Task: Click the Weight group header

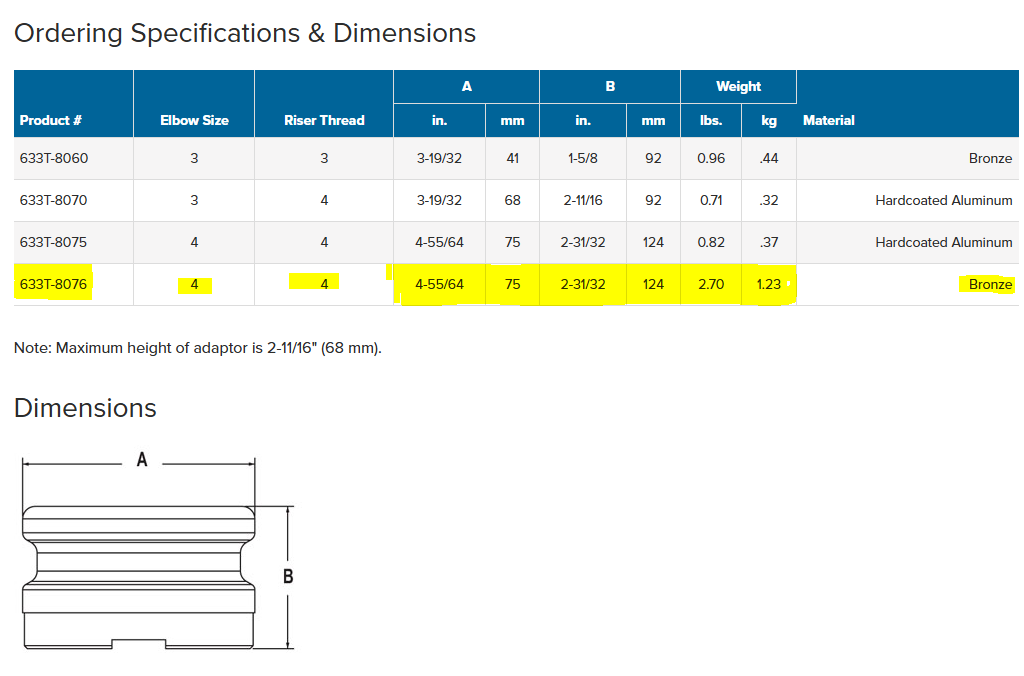Action: click(738, 86)
